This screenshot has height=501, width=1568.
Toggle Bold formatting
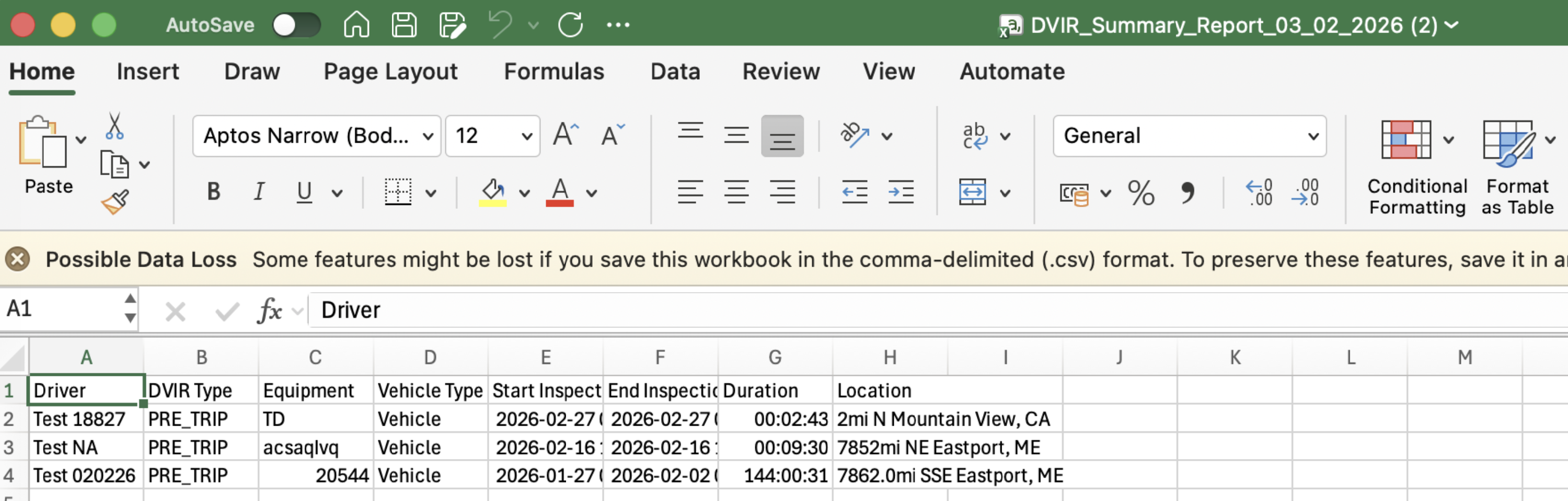pos(213,192)
